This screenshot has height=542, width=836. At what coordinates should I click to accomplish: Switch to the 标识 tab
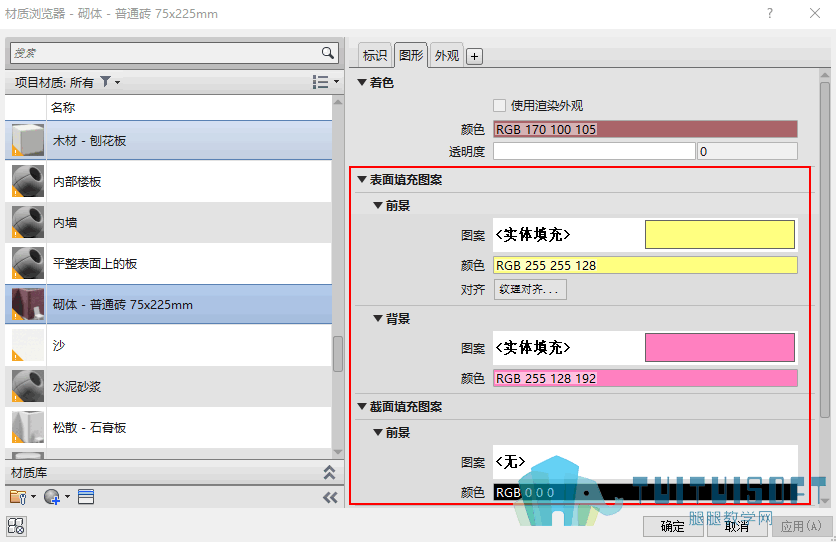374,55
